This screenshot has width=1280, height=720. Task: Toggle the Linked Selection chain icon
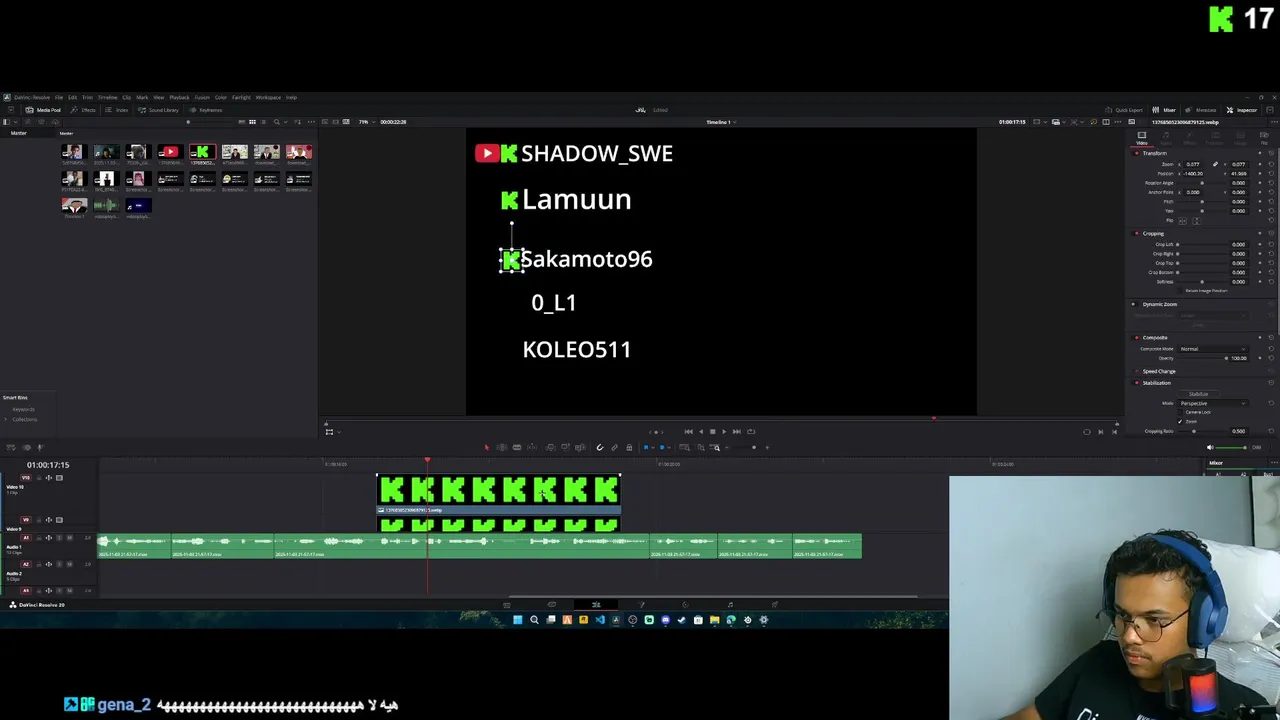(x=614, y=447)
